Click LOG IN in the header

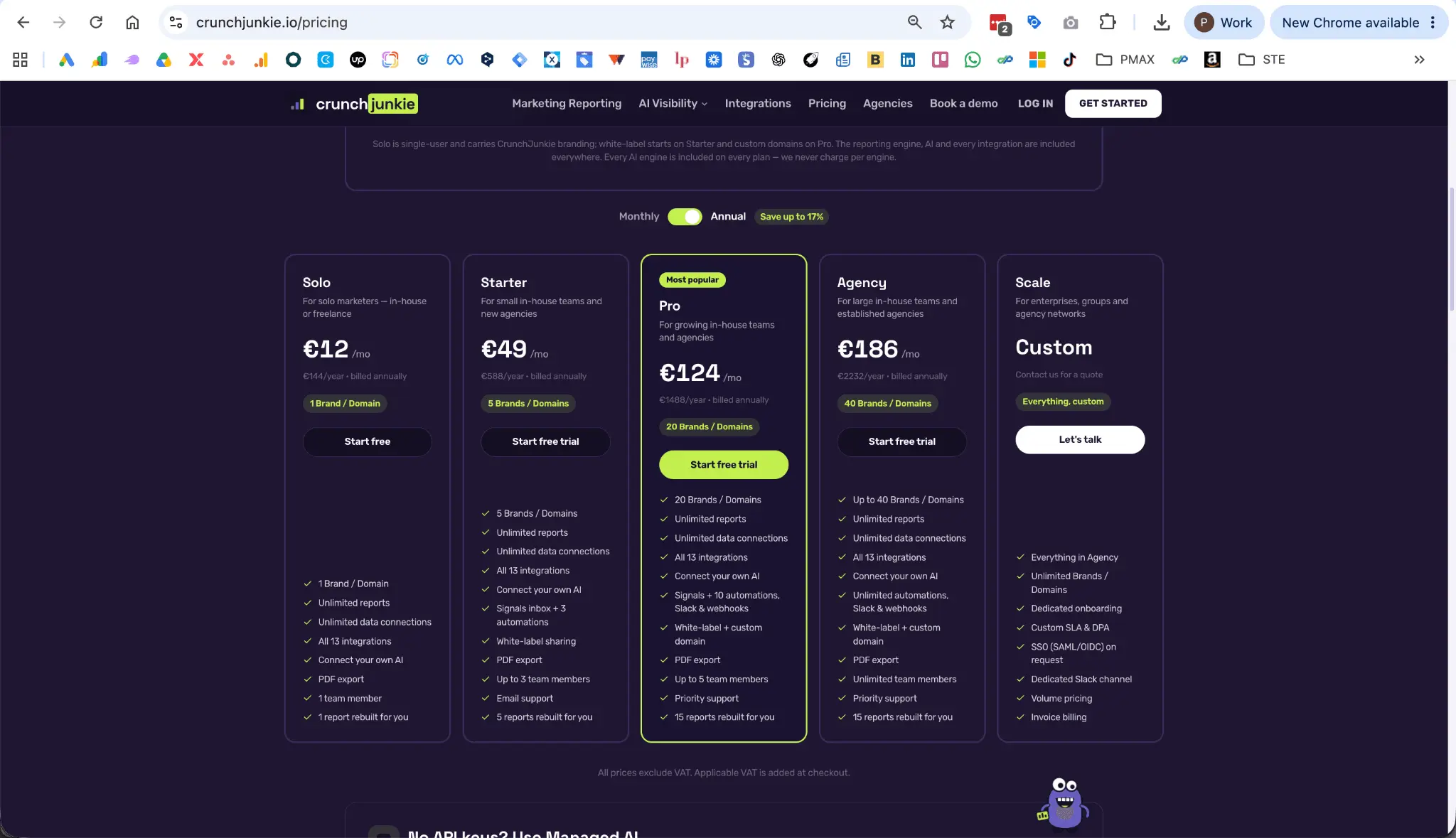[1035, 104]
